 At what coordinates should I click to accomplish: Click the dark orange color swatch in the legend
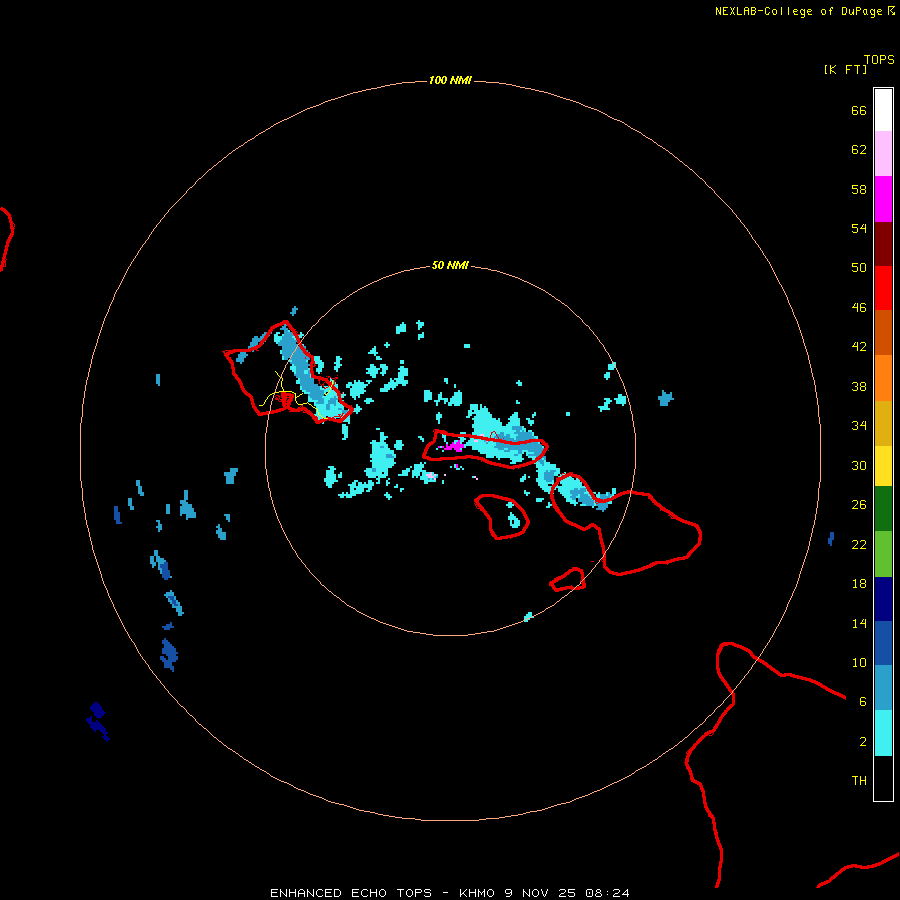click(883, 332)
